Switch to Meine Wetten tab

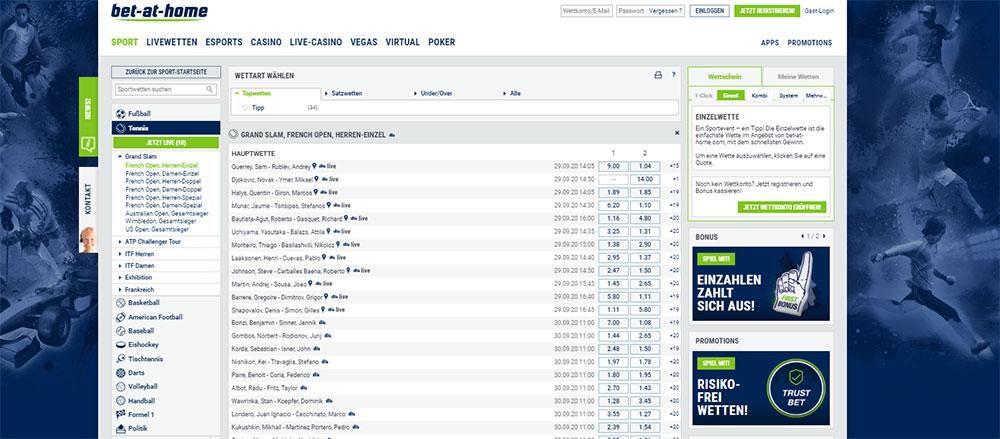pos(798,77)
